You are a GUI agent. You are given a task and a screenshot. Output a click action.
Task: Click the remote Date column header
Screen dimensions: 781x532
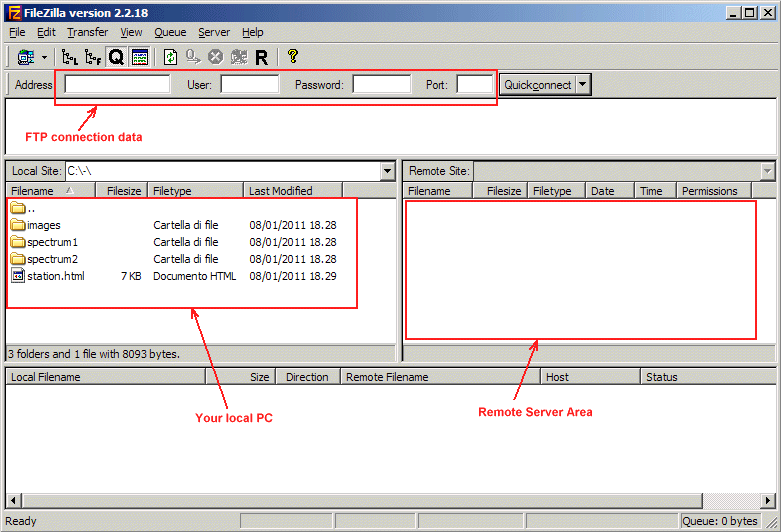(610, 191)
